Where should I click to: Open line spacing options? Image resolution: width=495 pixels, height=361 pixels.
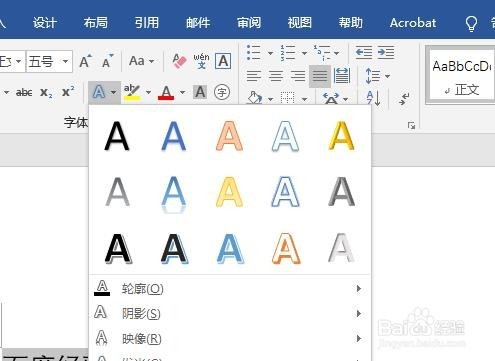click(x=373, y=76)
